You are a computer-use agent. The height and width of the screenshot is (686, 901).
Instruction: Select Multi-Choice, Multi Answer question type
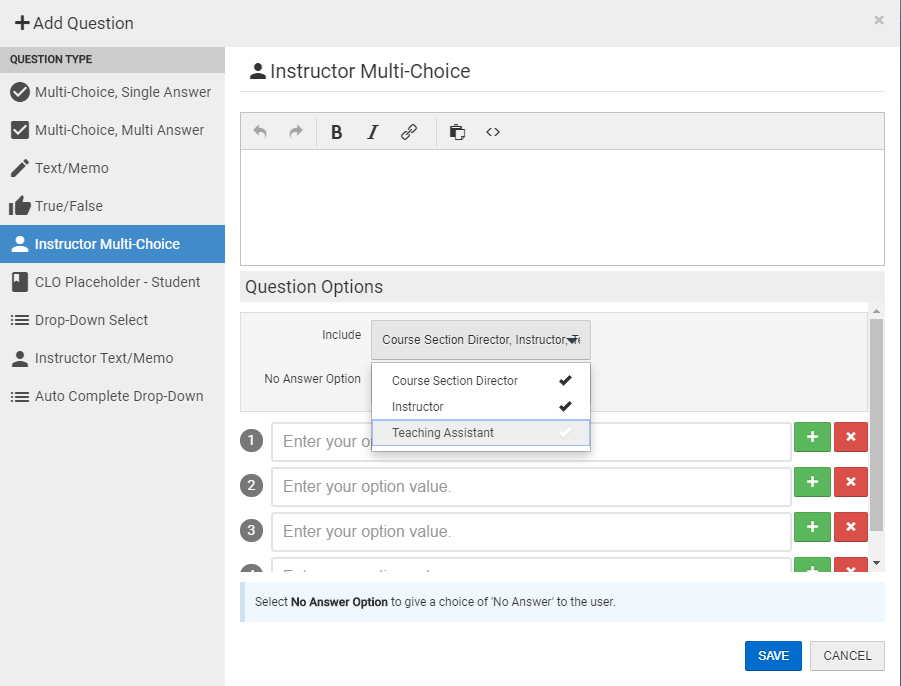point(112,130)
